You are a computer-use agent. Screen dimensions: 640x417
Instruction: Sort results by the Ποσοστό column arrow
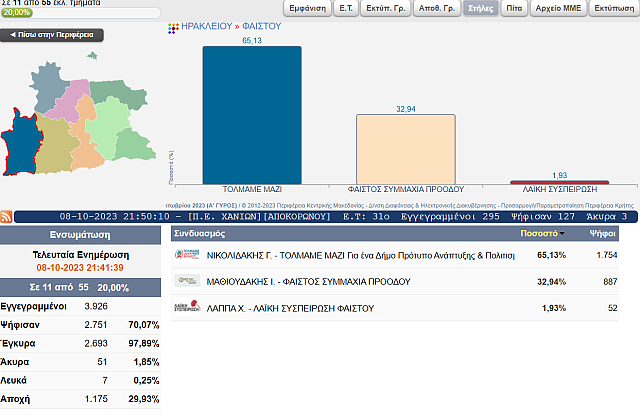pyautogui.click(x=562, y=233)
